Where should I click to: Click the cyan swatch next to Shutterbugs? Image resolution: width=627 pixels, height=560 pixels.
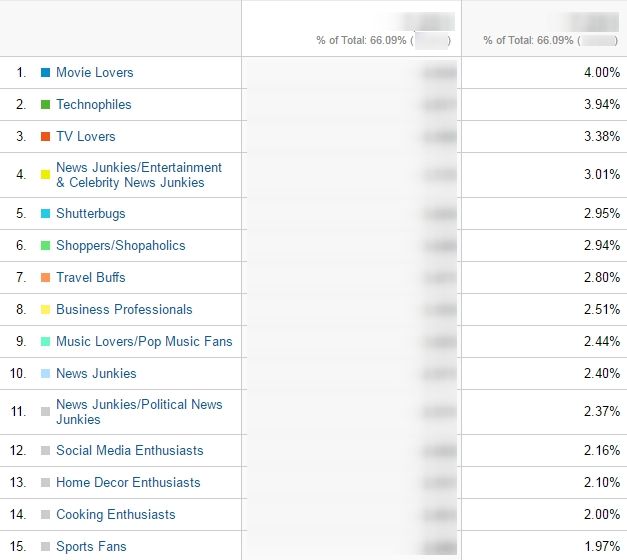click(45, 214)
